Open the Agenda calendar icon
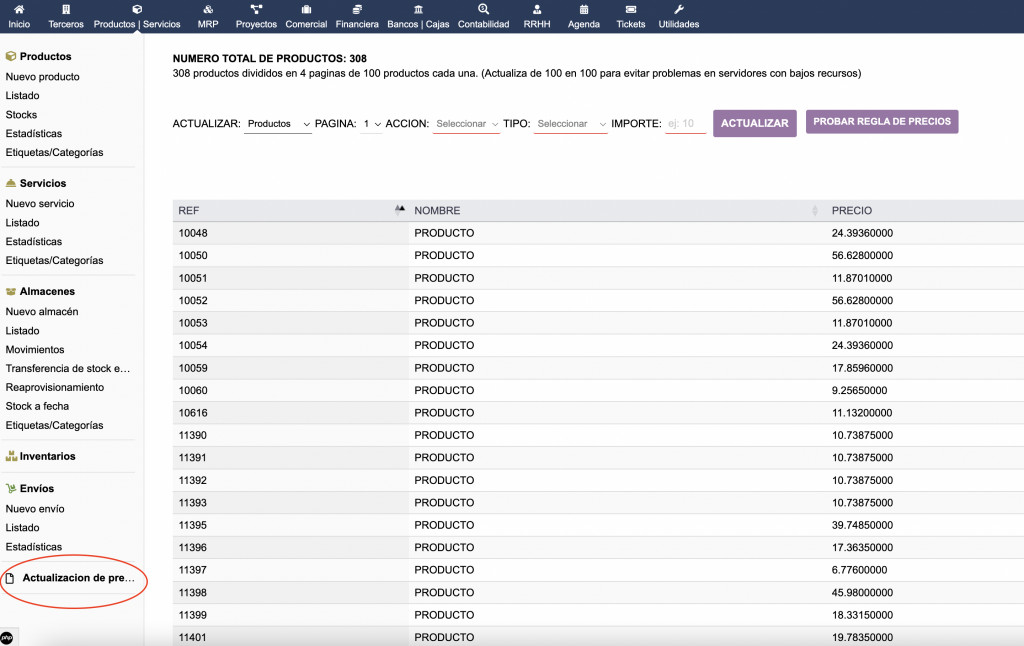The width and height of the screenshot is (1024, 646). [x=584, y=9]
